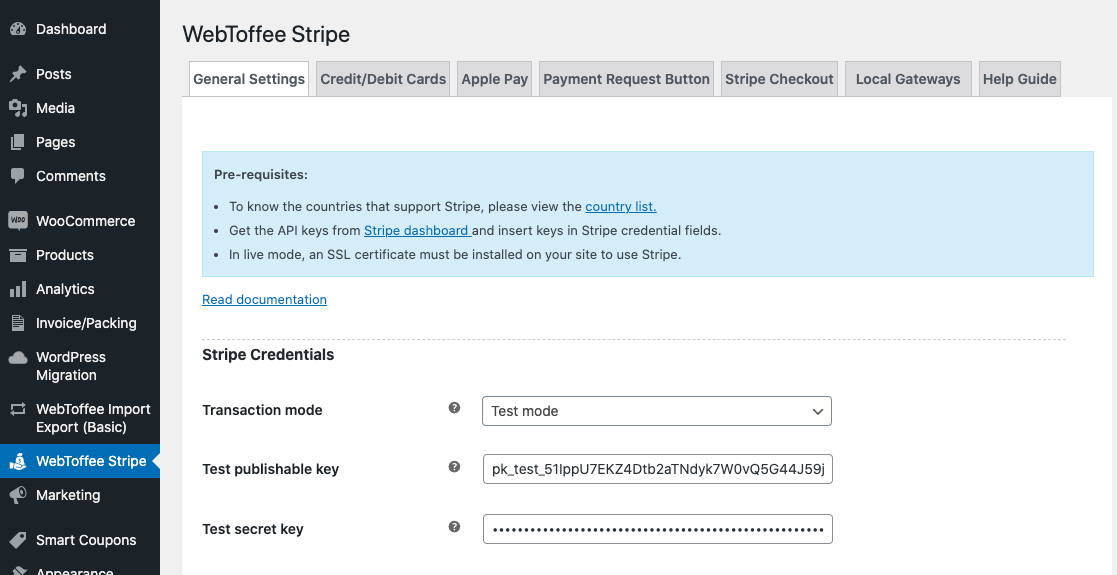The width and height of the screenshot is (1117, 575).
Task: Click the Smart Coupons tag icon
Action: [18, 540]
